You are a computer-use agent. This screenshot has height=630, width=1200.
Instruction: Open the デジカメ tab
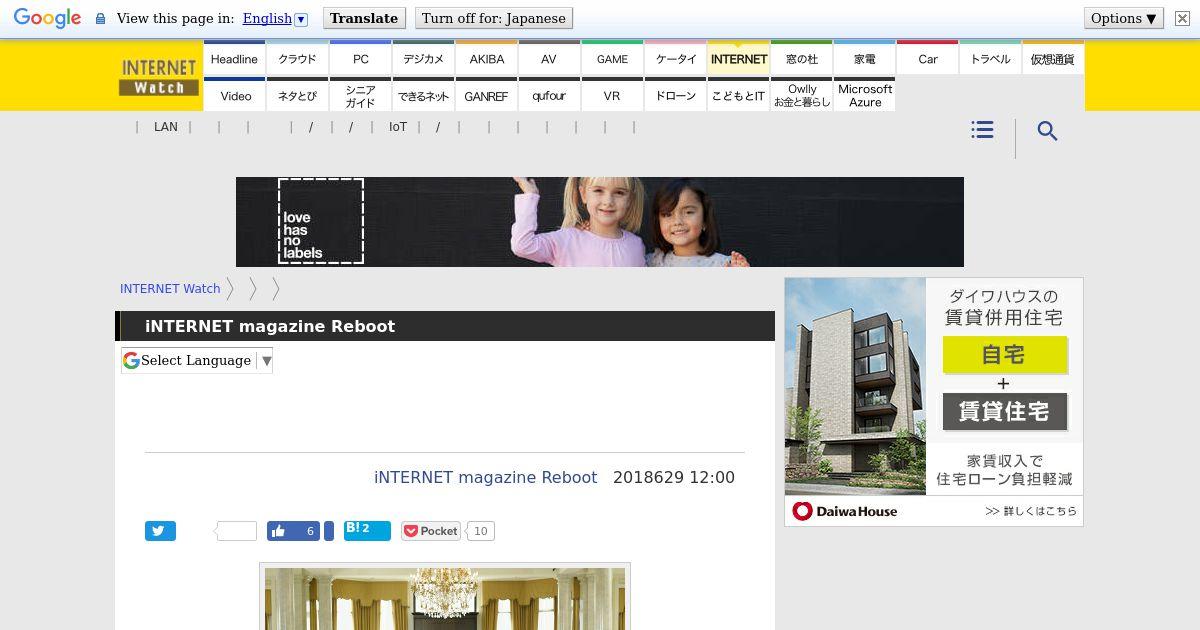pos(423,59)
